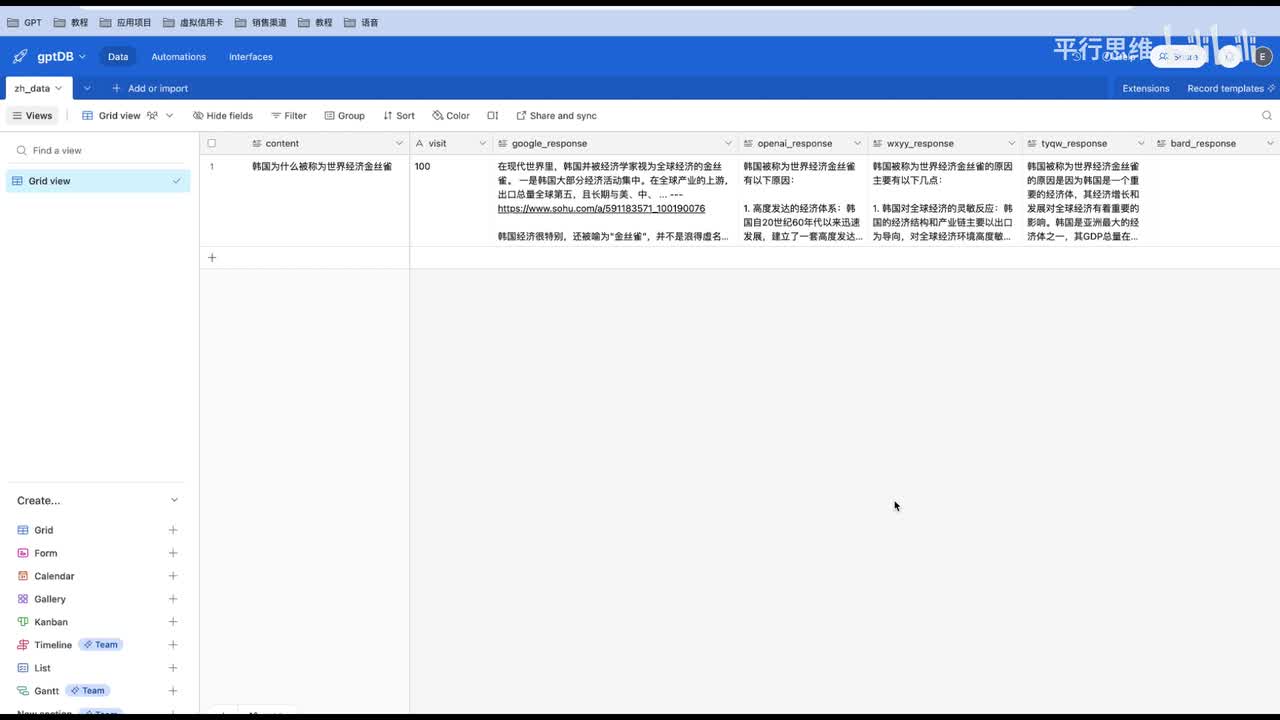Toggle the select-all rows checkbox

[x=211, y=144]
